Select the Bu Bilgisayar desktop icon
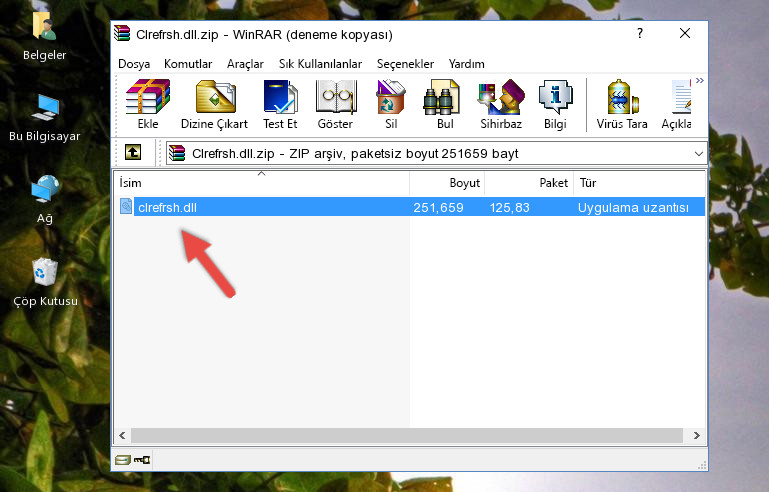The width and height of the screenshot is (769, 492). click(x=44, y=118)
